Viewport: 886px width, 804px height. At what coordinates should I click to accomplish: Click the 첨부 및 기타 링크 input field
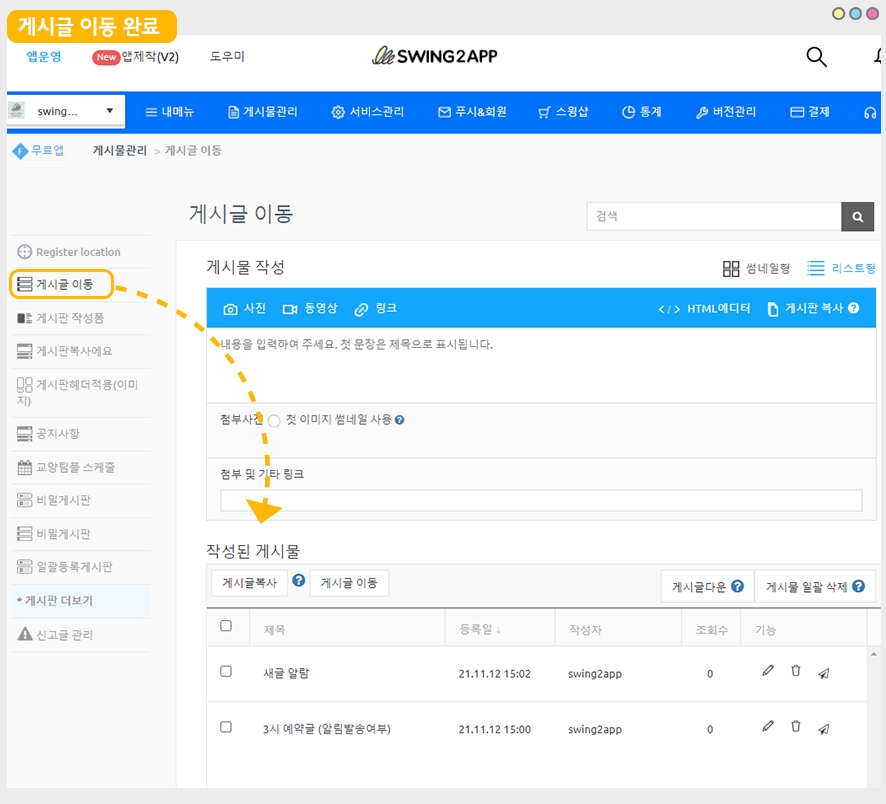point(540,501)
